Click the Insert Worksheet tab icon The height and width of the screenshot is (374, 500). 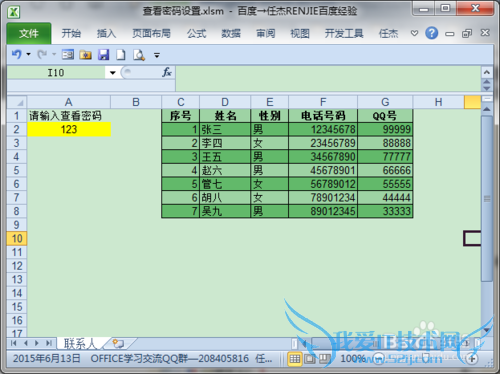[x=118, y=343]
